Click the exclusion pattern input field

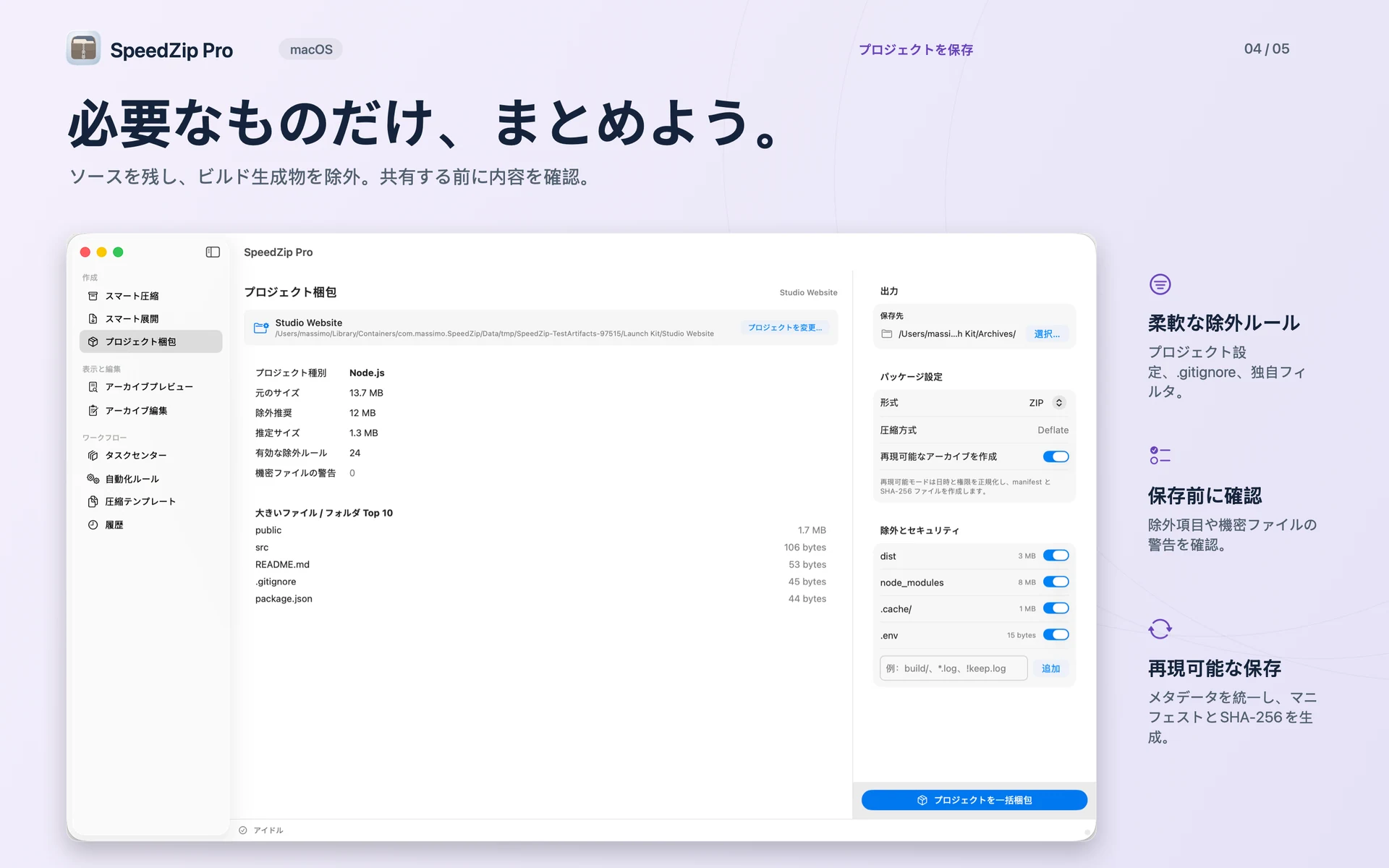[953, 668]
